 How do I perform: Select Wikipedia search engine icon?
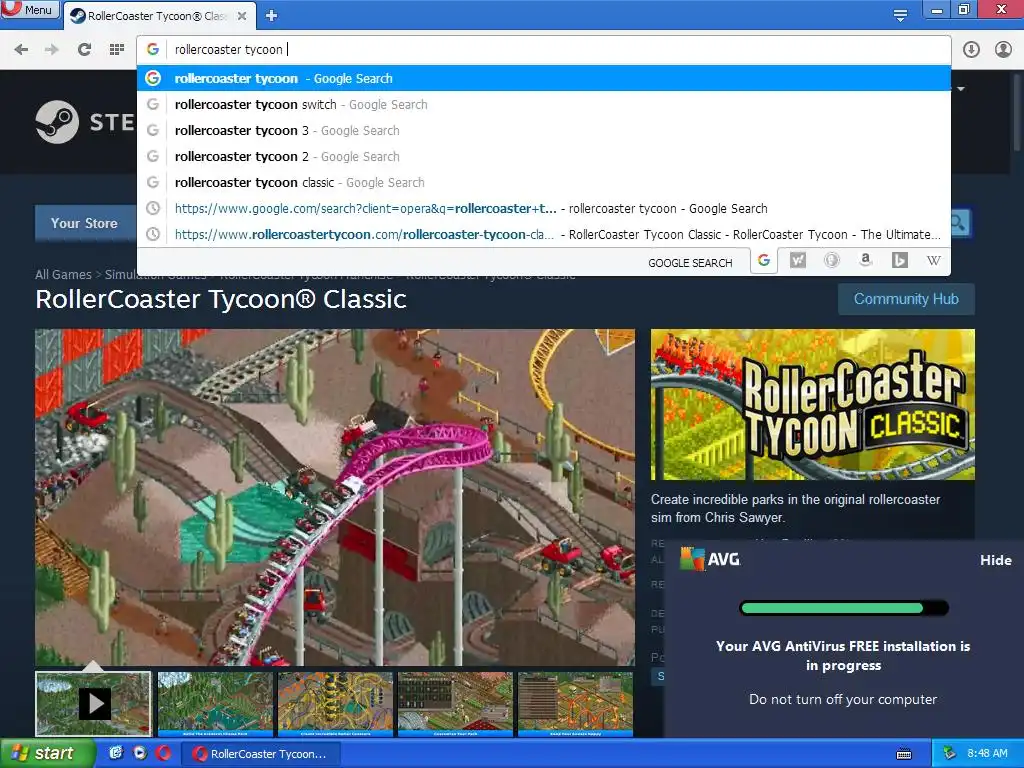934,261
